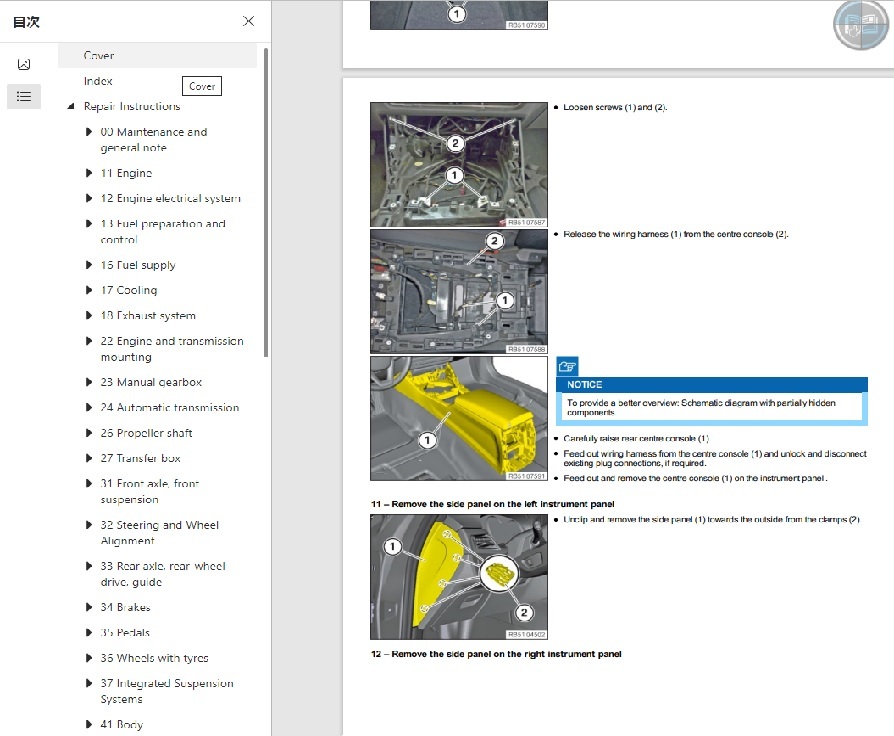This screenshot has height=736, width=894.
Task: Click the 'Loosen screws (1) and (2)' text
Action: pos(615,107)
